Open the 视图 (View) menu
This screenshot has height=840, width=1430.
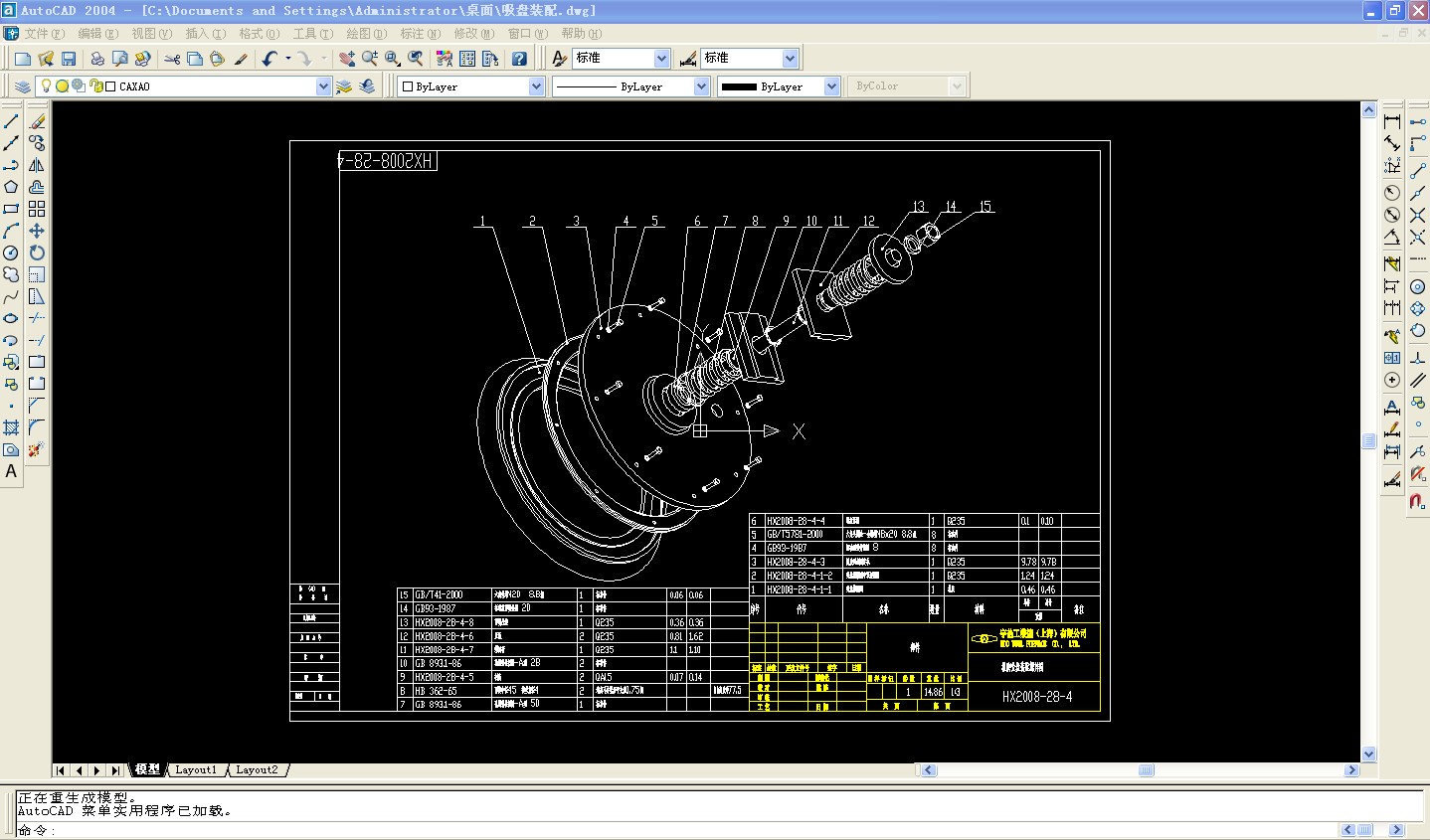[151, 34]
